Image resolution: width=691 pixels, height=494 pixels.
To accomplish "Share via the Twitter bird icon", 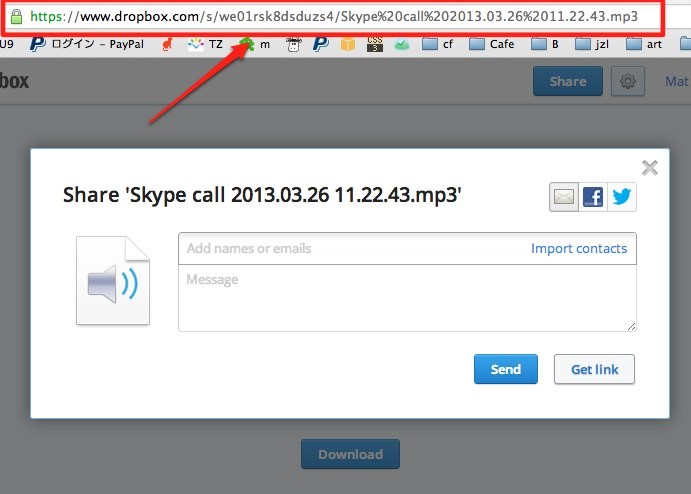I will [621, 197].
